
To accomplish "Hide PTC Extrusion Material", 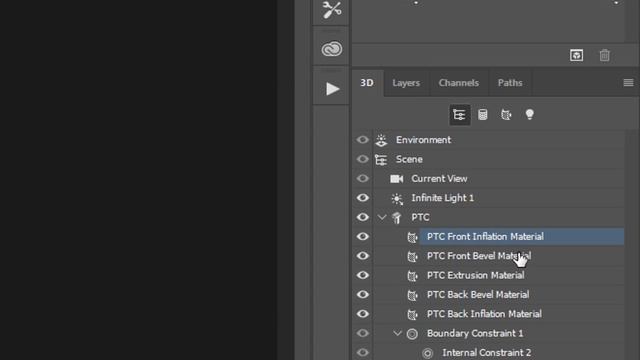I will click(x=362, y=275).
